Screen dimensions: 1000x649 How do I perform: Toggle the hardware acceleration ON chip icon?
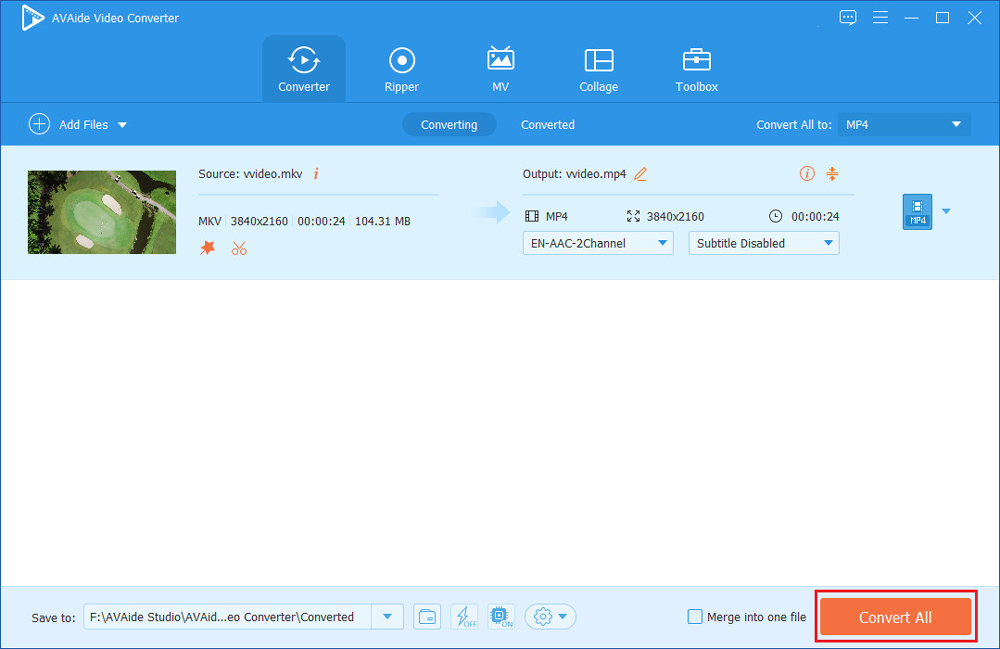[x=501, y=616]
